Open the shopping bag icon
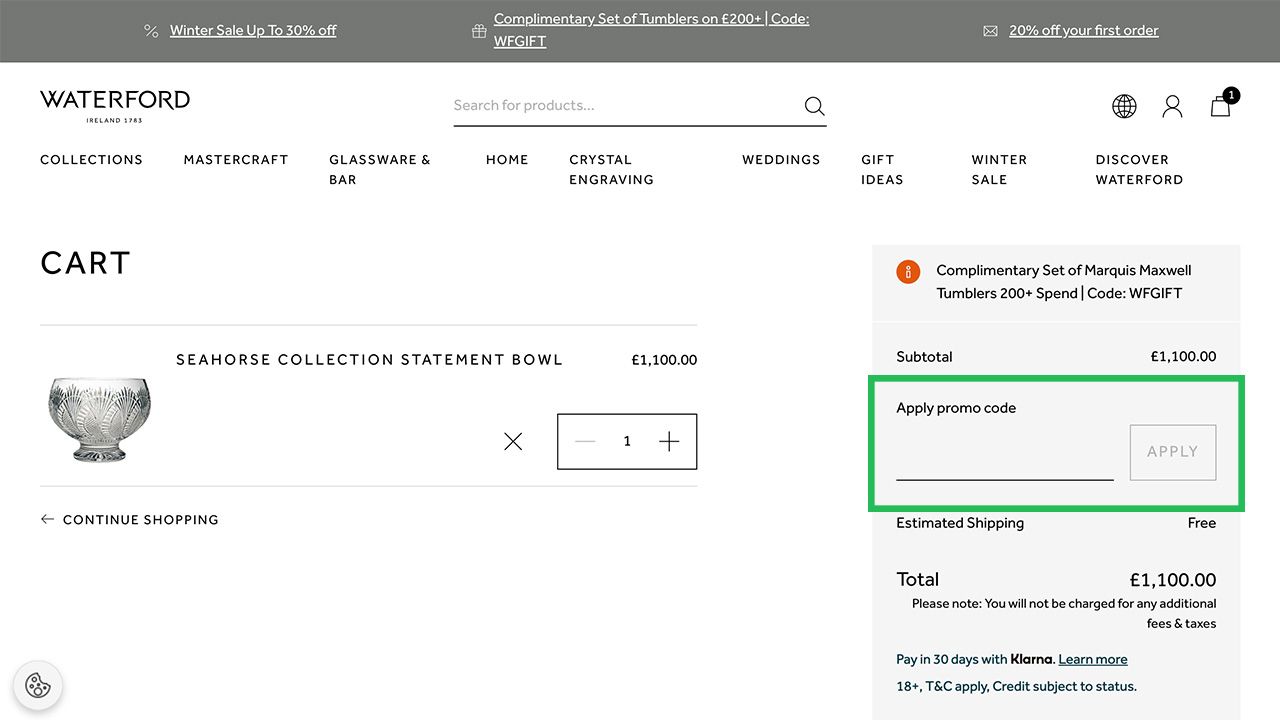Viewport: 1280px width, 720px height. pos(1221,106)
